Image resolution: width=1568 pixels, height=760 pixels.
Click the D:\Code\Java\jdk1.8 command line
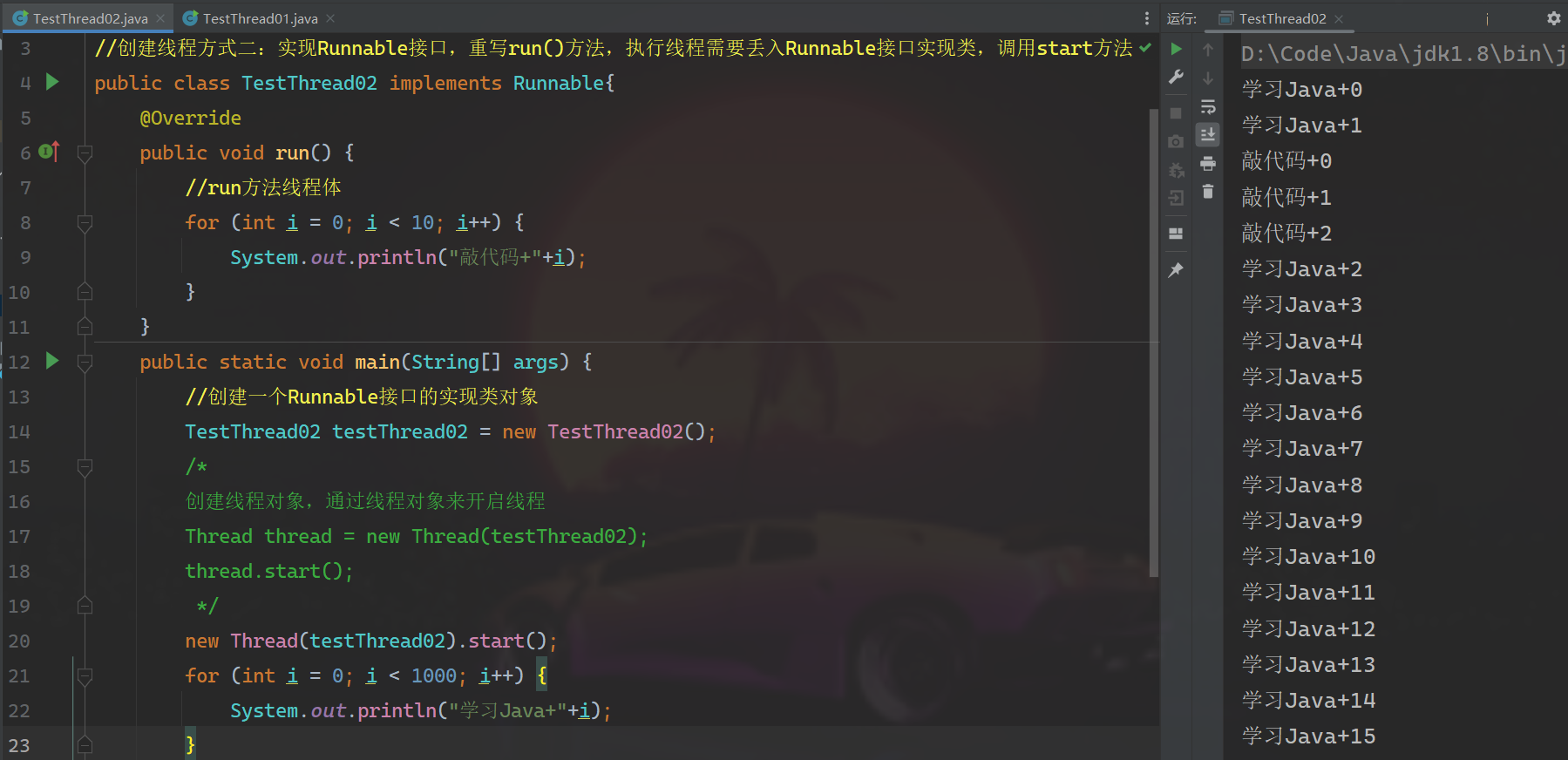tap(1403, 54)
